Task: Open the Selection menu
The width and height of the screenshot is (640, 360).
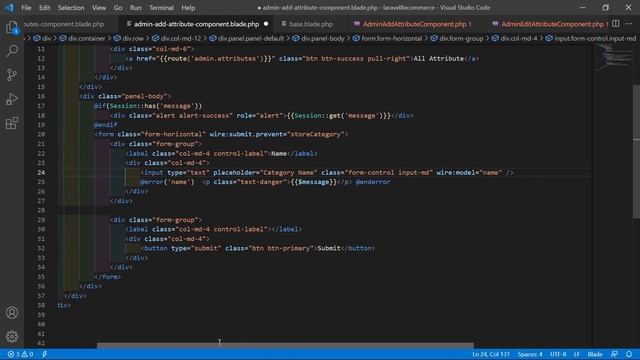Action: pyautogui.click(x=71, y=8)
